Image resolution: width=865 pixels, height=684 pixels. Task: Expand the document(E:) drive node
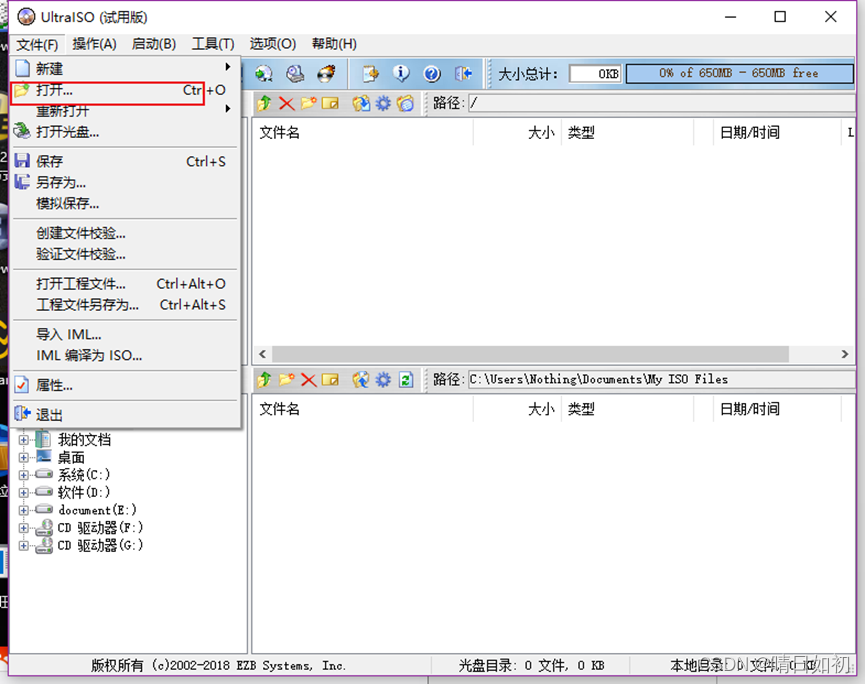click(23, 510)
